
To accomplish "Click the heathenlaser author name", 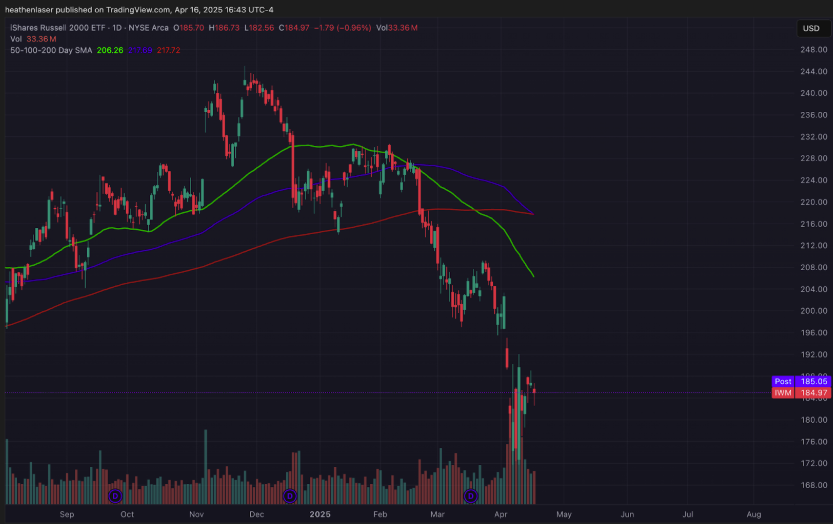I will pos(35,10).
